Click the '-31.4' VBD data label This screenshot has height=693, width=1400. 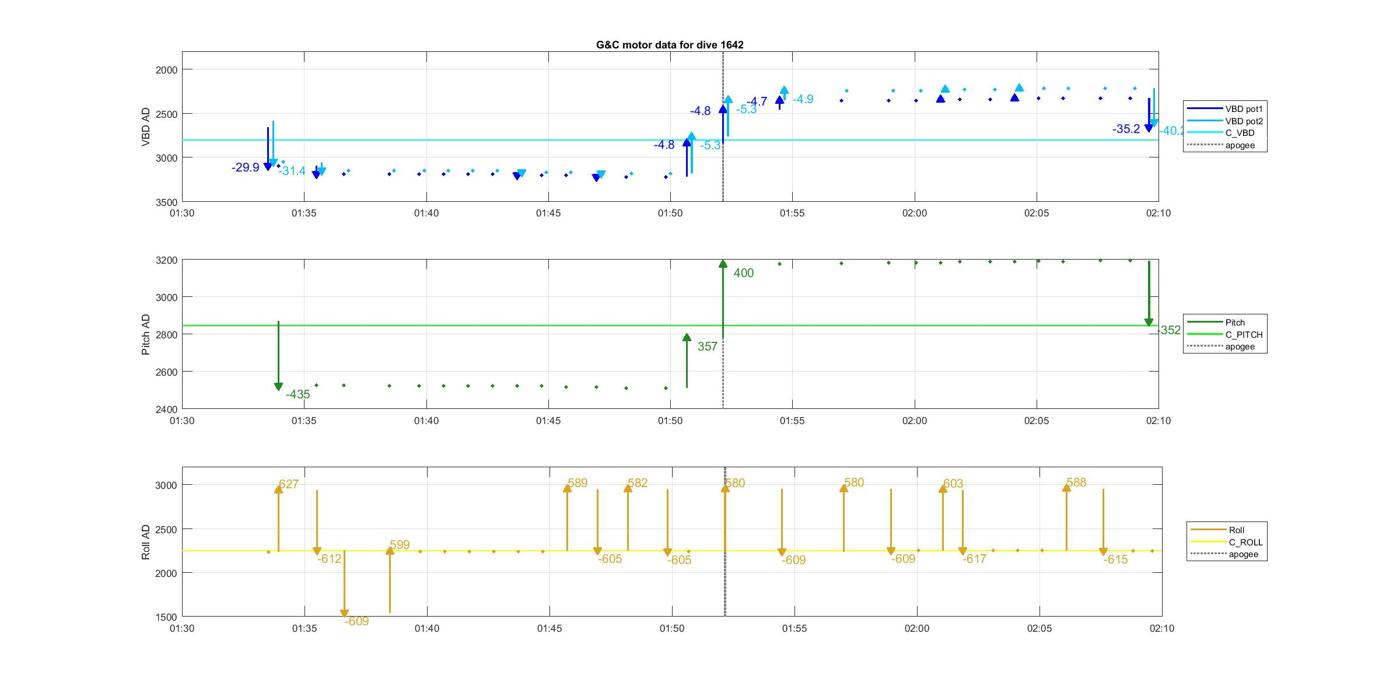292,171
